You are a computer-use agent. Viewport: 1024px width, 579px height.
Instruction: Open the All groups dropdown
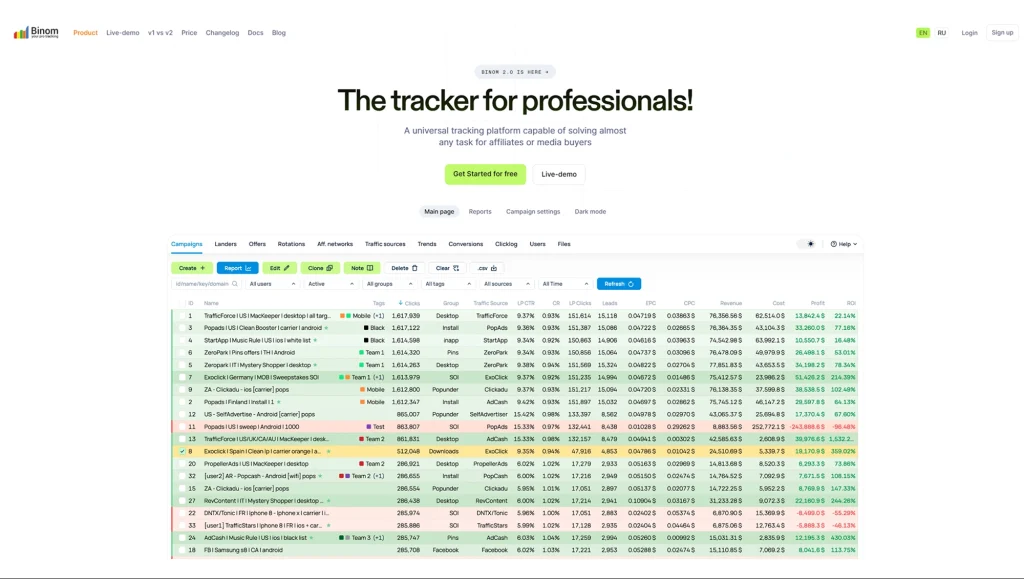point(390,284)
